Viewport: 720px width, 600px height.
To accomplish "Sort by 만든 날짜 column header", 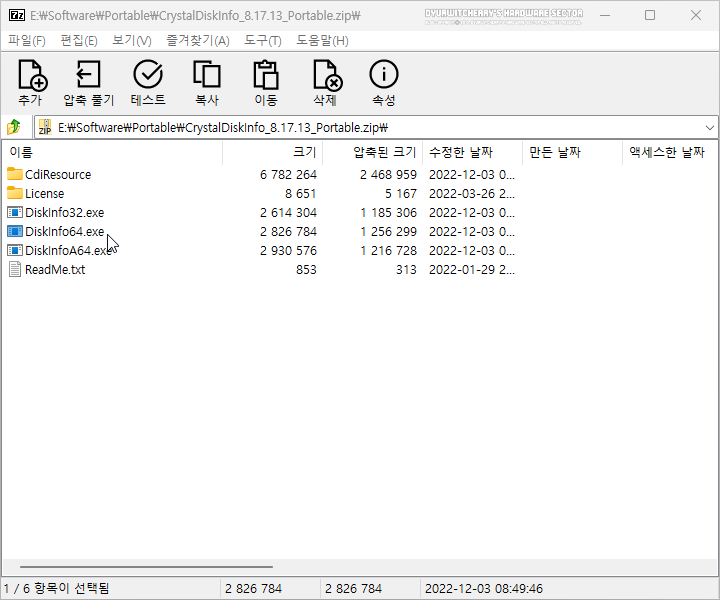I will coord(573,152).
